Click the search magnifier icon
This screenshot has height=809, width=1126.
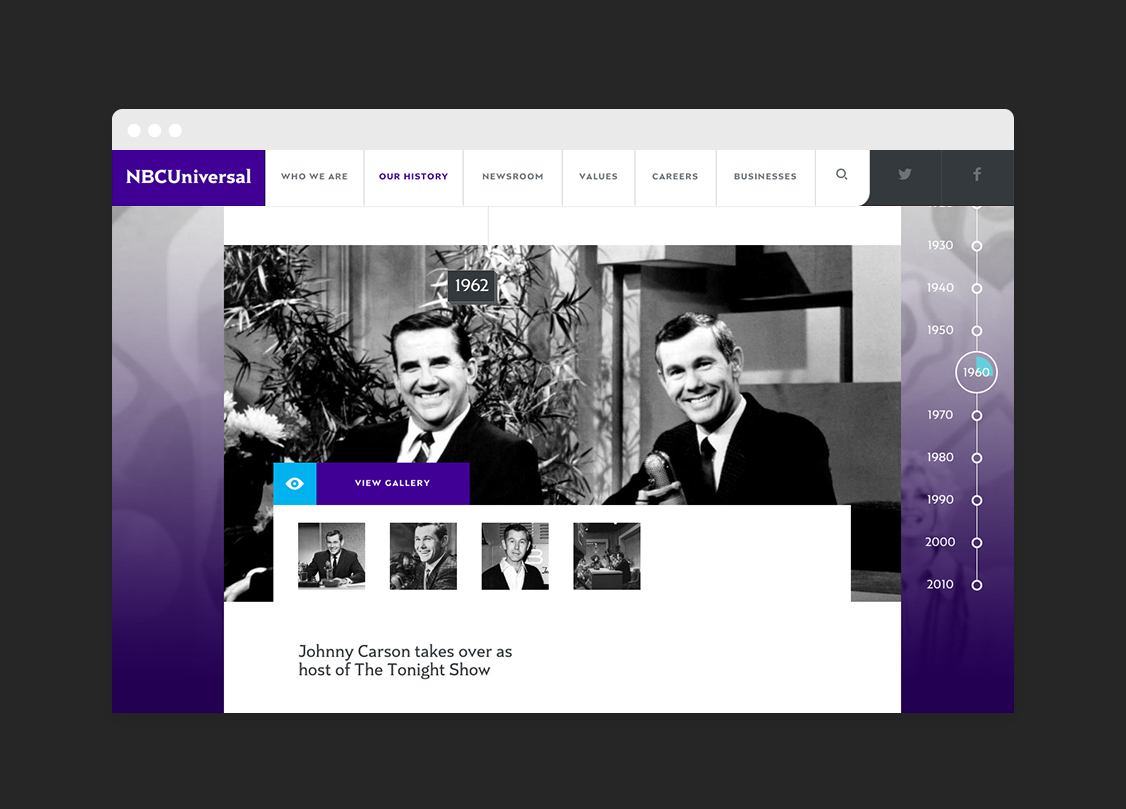[842, 174]
